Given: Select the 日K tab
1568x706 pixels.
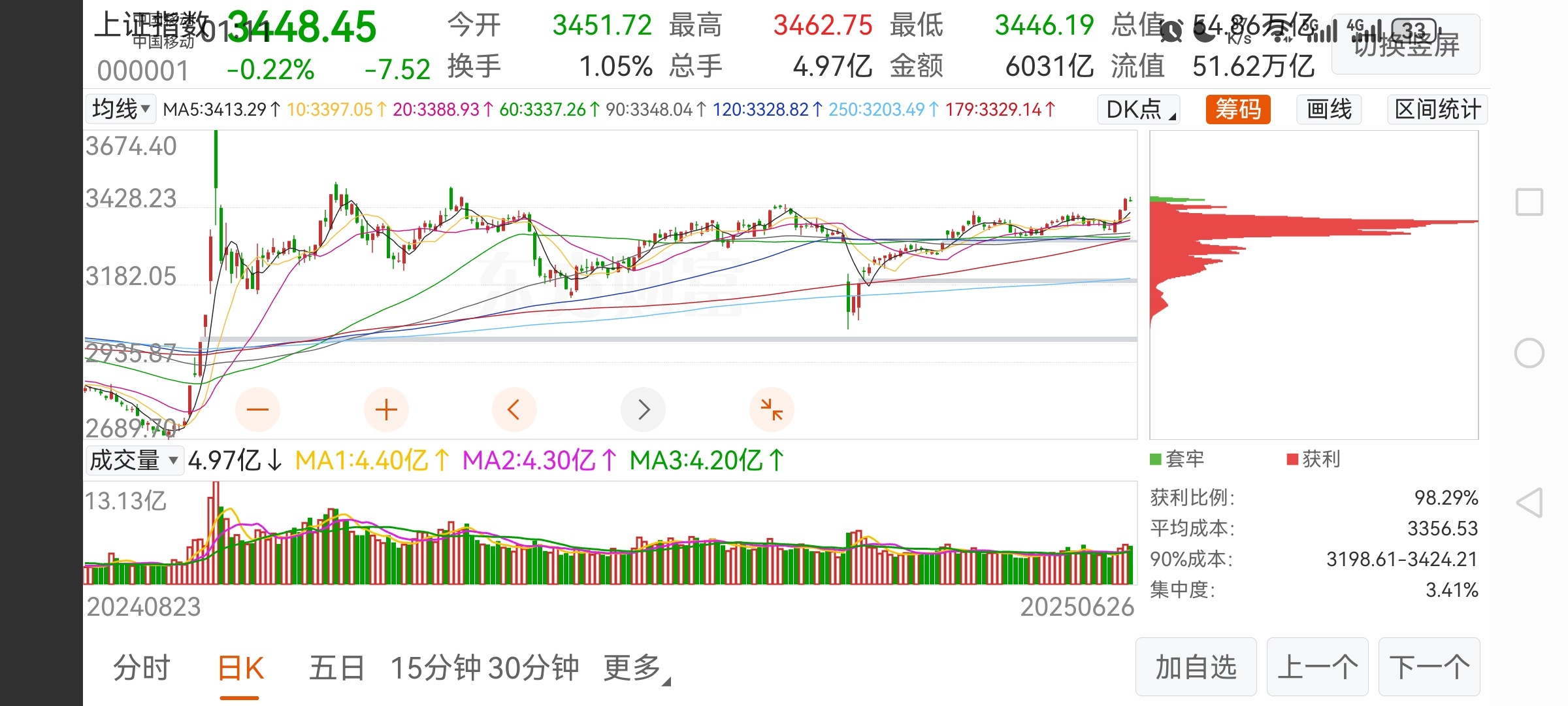Looking at the screenshot, I should point(240,669).
